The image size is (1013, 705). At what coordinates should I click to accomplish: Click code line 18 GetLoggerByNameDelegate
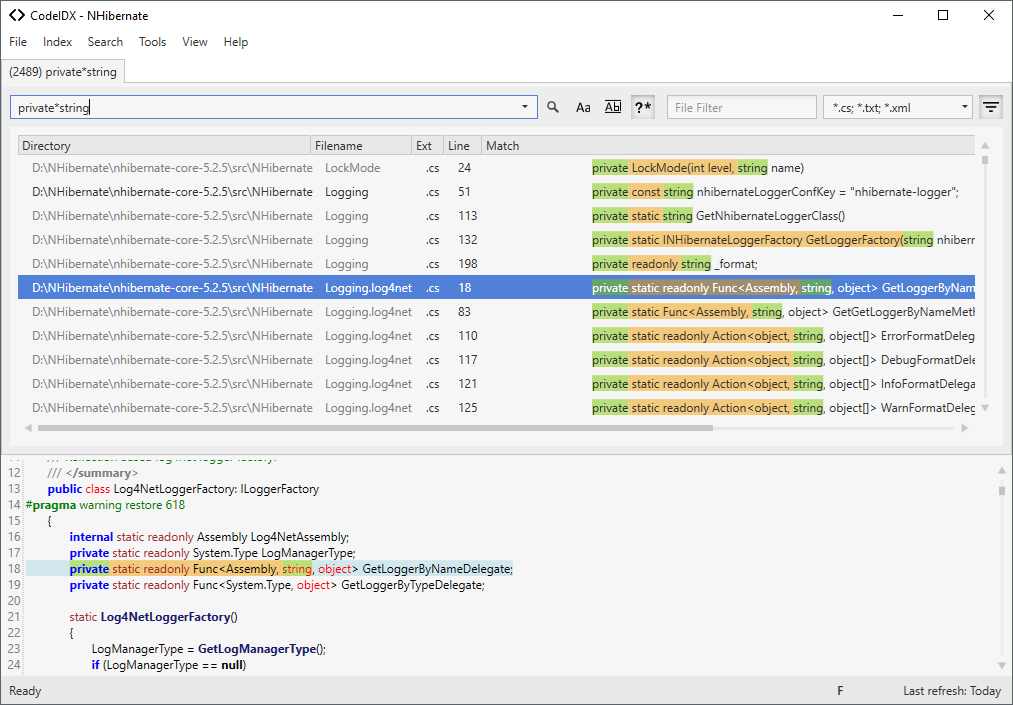(x=291, y=569)
